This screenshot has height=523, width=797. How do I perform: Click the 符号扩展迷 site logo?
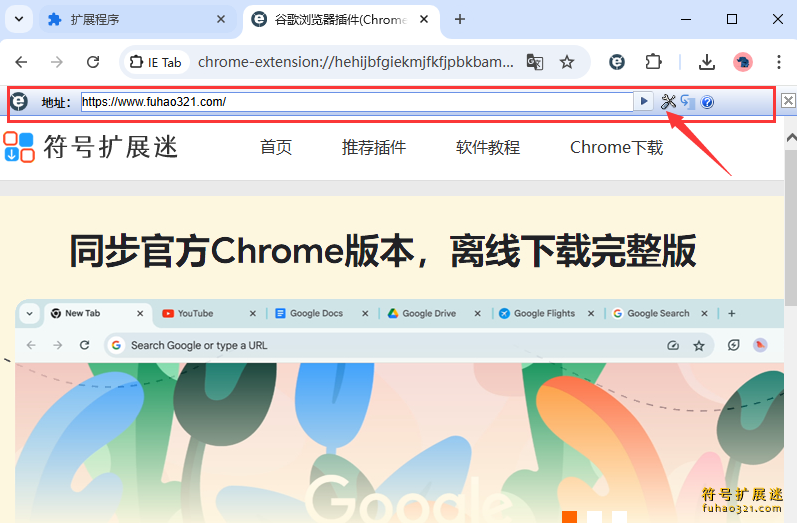90,147
